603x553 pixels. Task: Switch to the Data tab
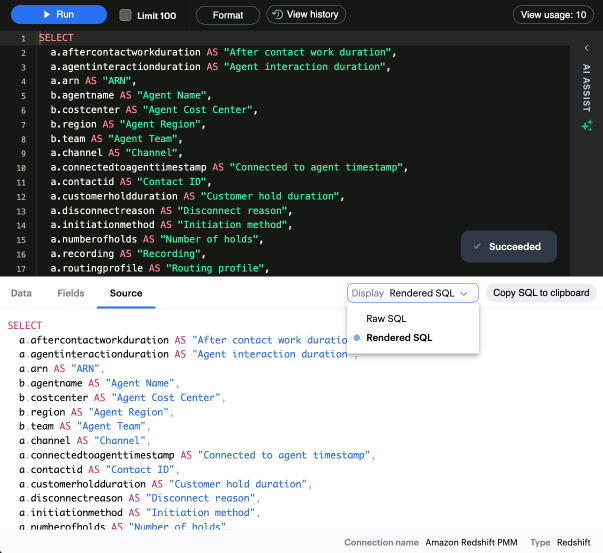tap(21, 293)
